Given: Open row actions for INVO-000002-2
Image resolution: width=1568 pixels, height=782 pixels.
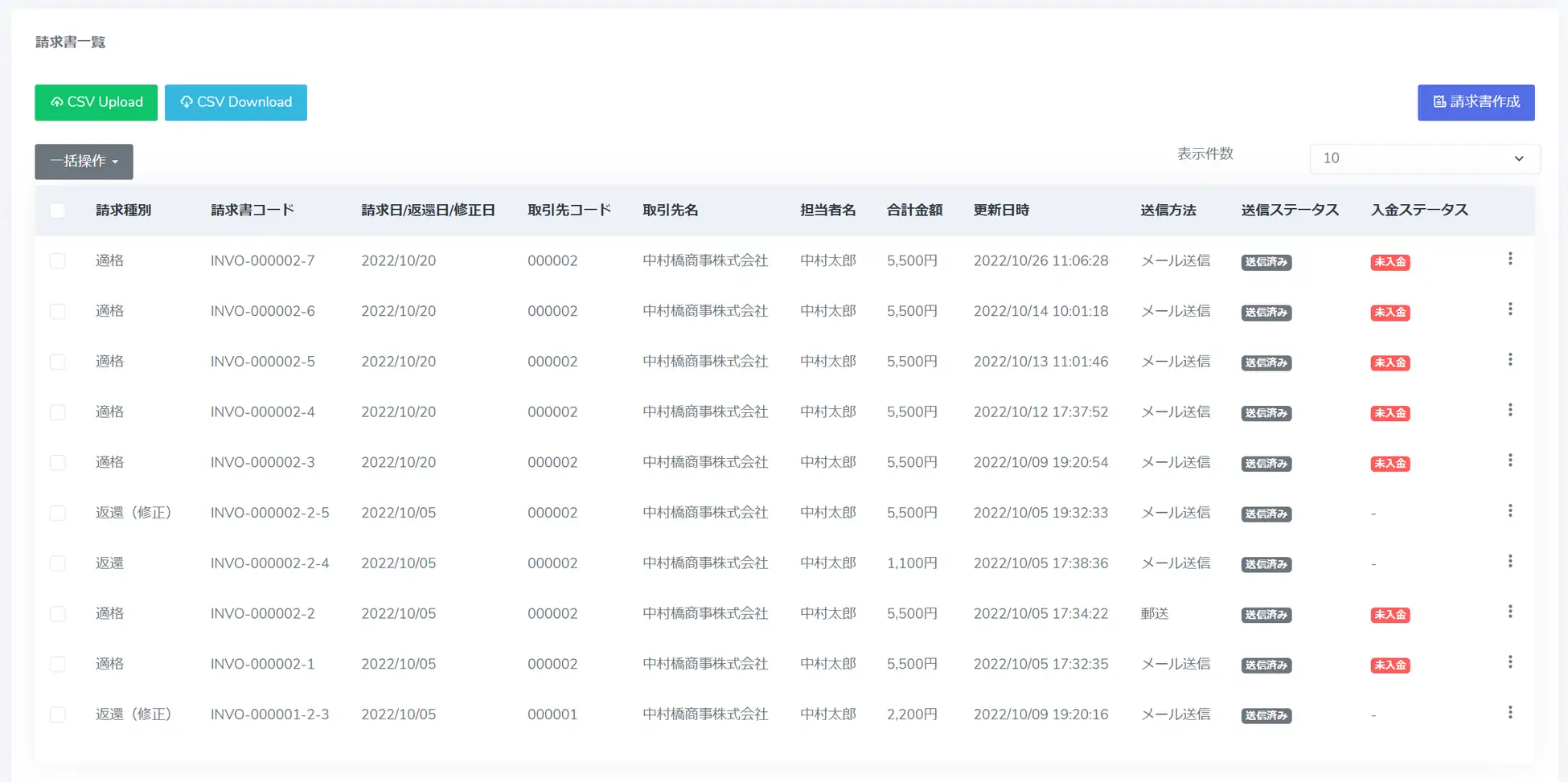Looking at the screenshot, I should click(1511, 611).
